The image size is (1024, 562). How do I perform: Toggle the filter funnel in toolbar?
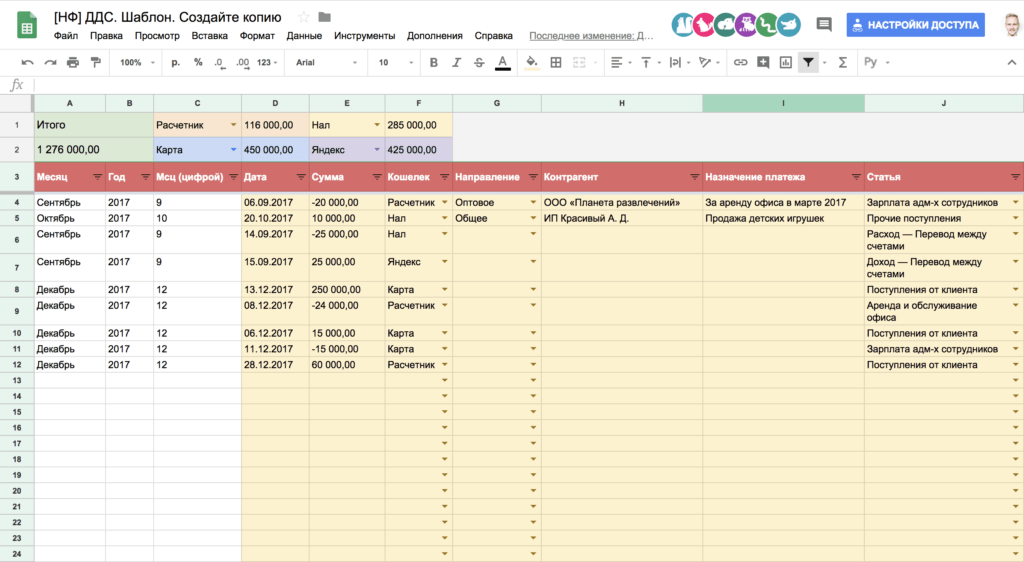808,62
